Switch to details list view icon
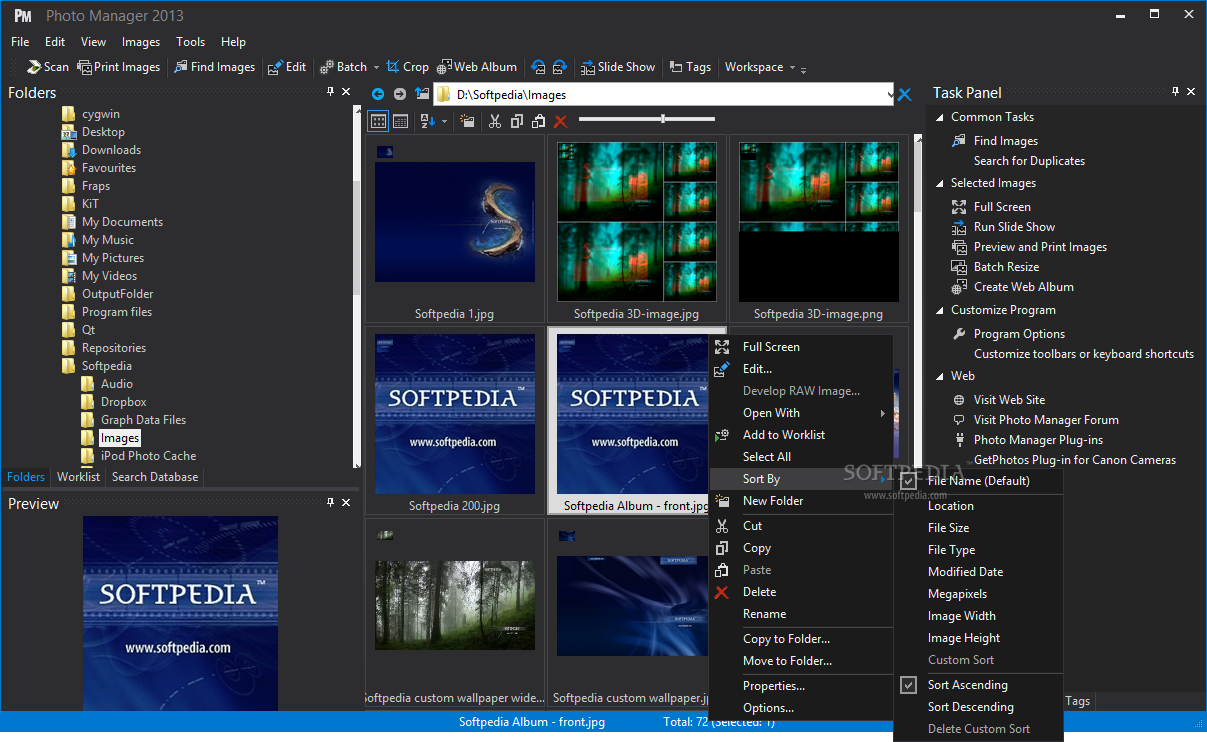The width and height of the screenshot is (1207, 742). 401,121
